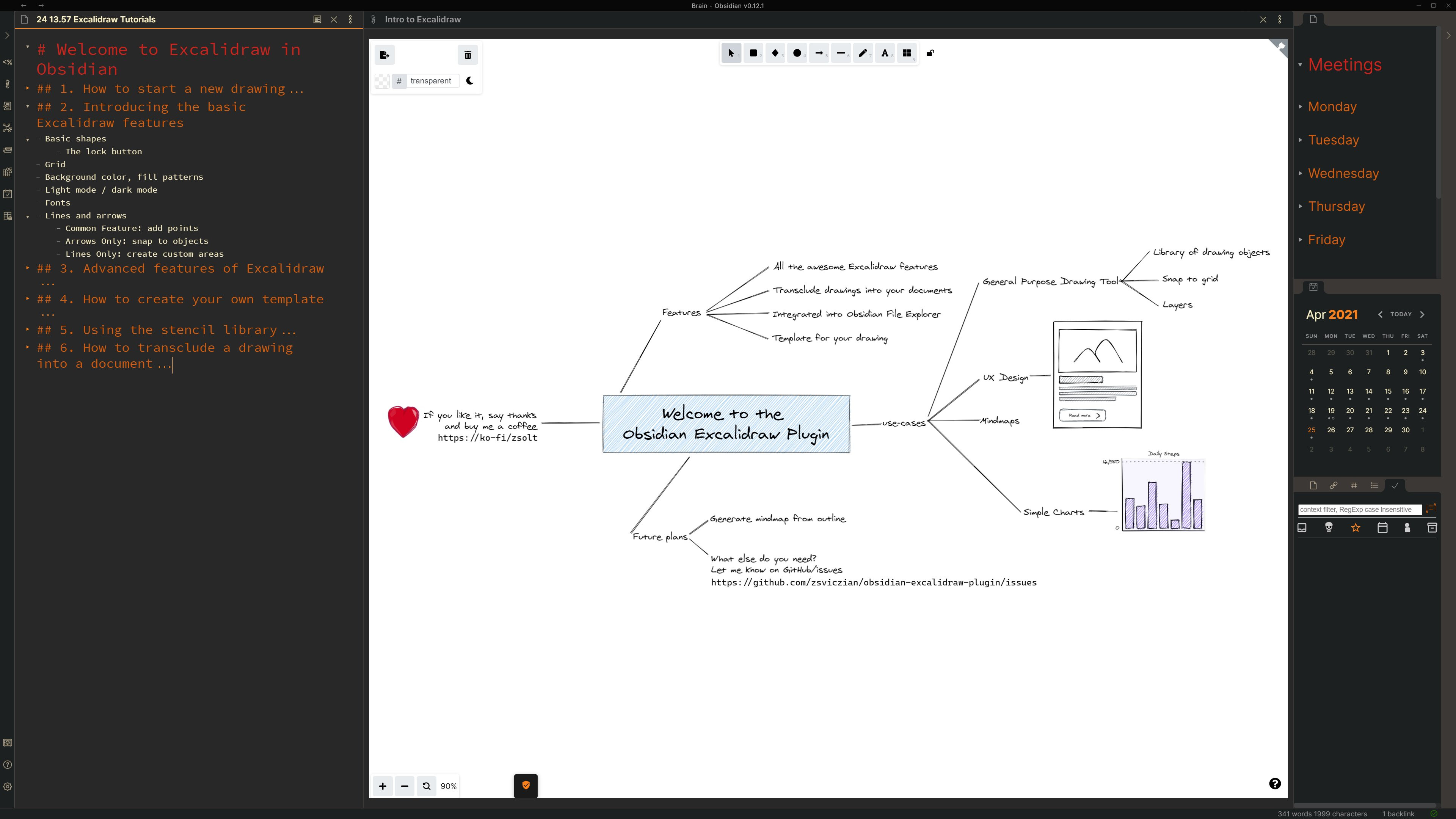Screen dimensions: 1456x819
Task: Open canvas background color swatch
Action: (x=383, y=81)
